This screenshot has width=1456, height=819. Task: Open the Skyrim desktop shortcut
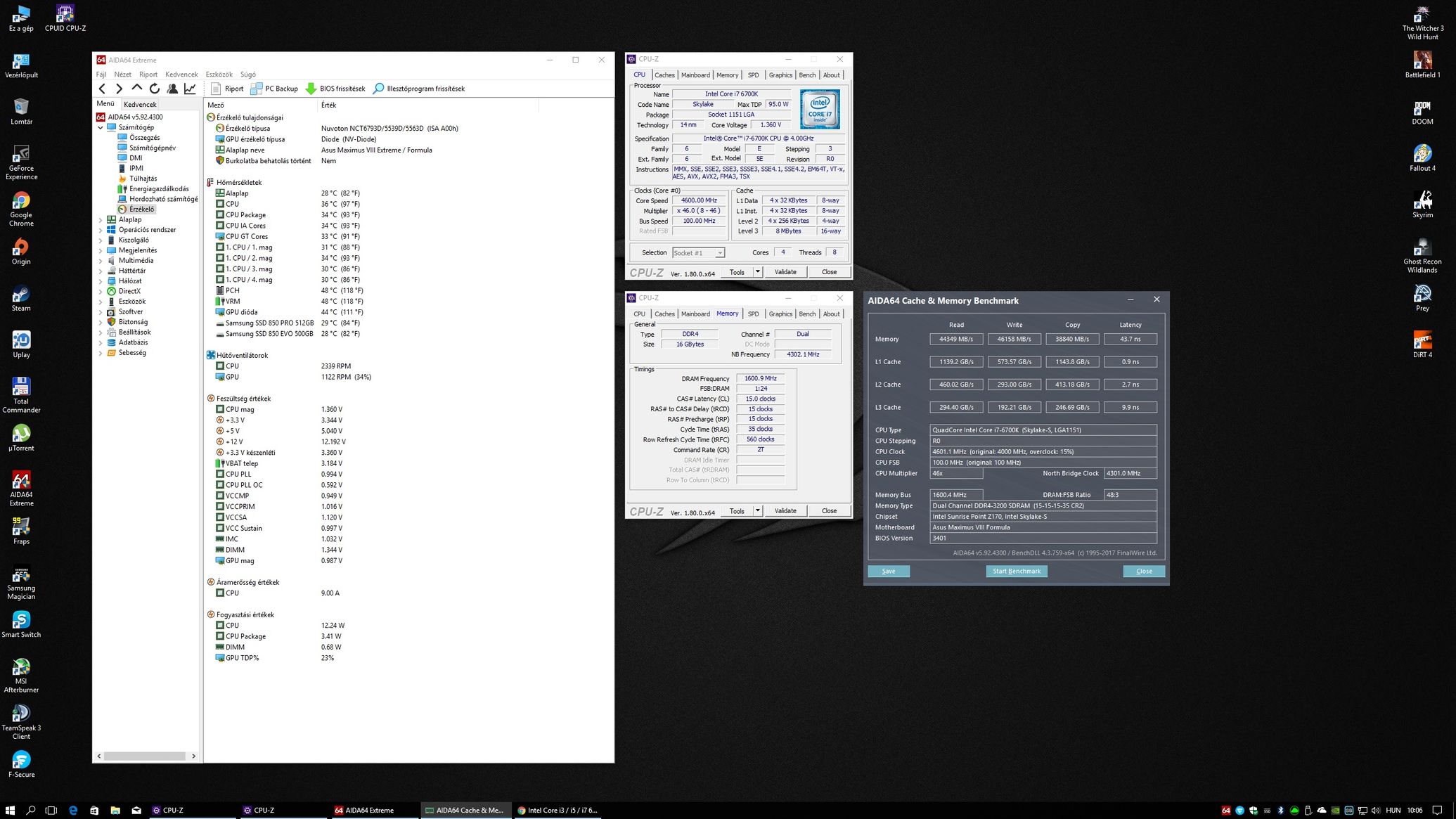(x=1422, y=205)
